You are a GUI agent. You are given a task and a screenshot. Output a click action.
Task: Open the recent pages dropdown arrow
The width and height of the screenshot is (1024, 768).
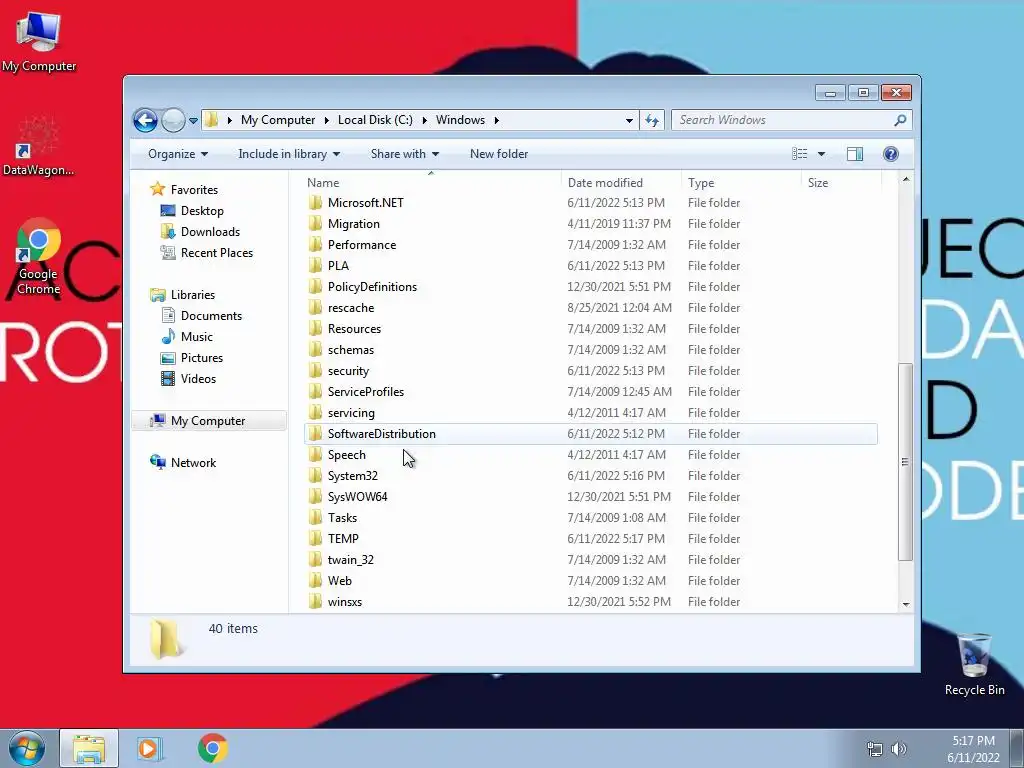193,121
